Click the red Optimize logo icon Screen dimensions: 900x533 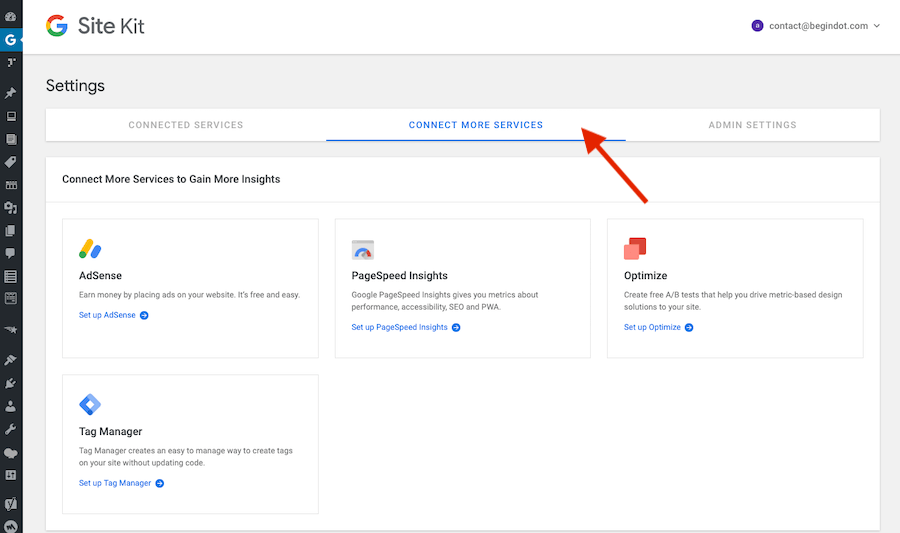[x=635, y=248]
